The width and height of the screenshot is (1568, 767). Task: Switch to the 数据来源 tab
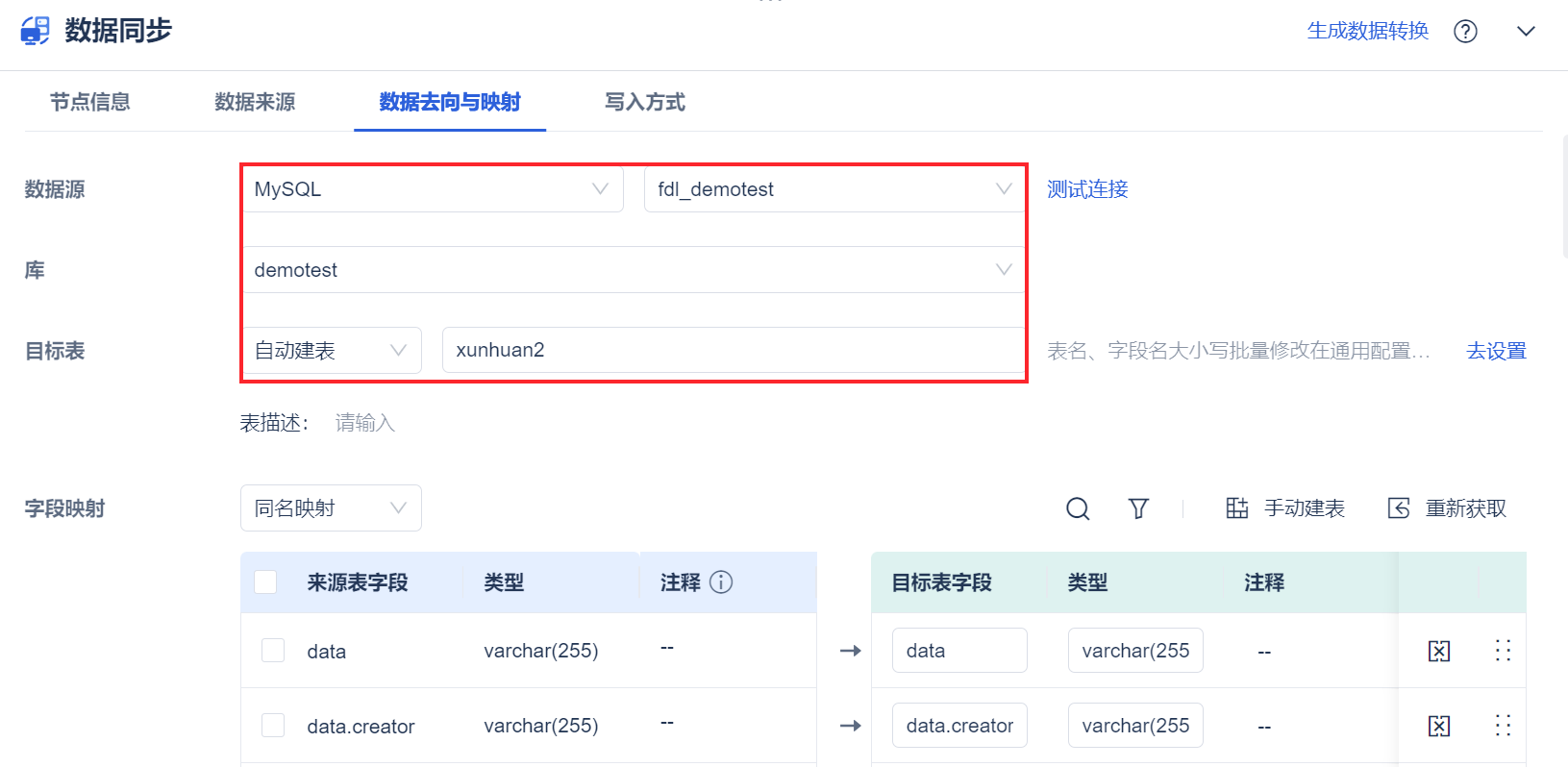(x=255, y=102)
